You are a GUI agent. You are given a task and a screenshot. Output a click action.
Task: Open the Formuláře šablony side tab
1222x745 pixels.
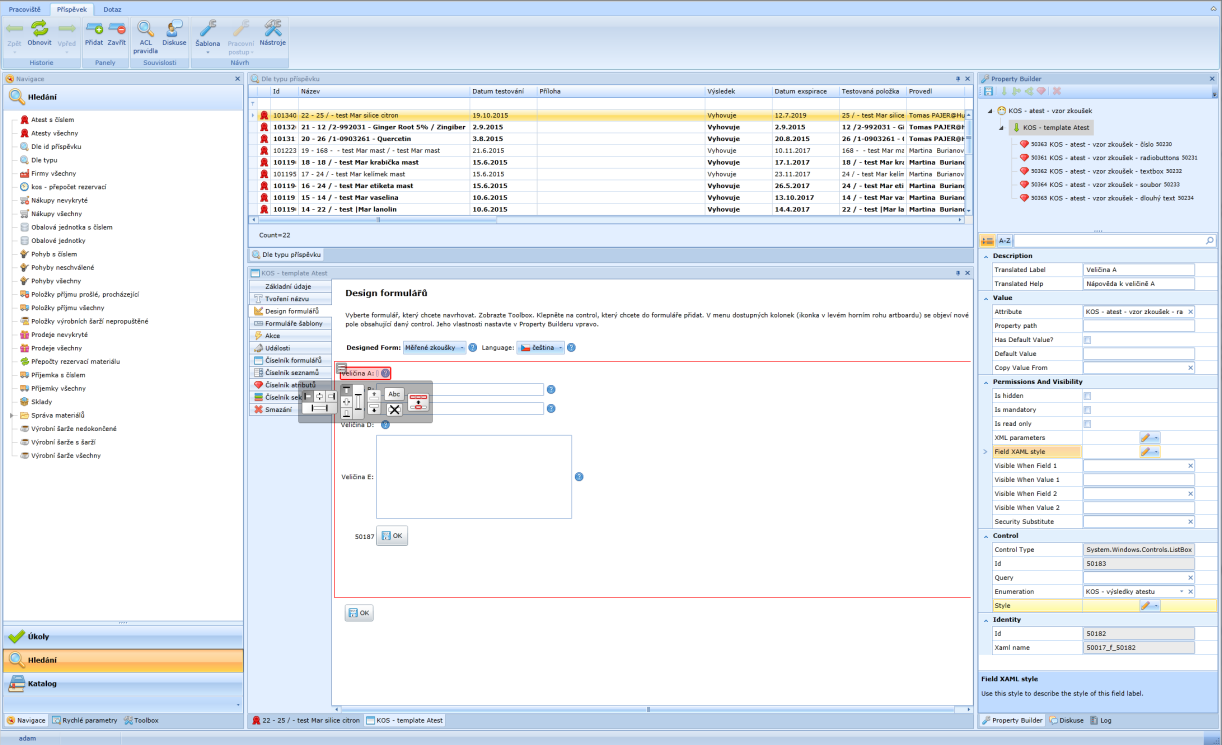[x=293, y=324]
